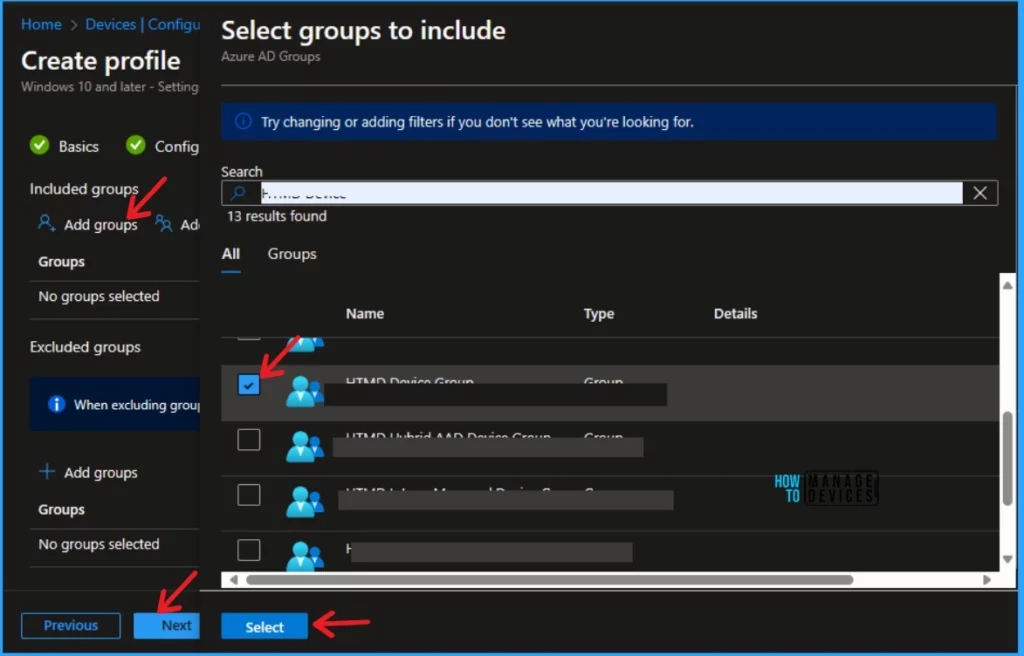Screen dimensions: 1024x656
Task: Open the Basics step tab
Action: [78, 146]
